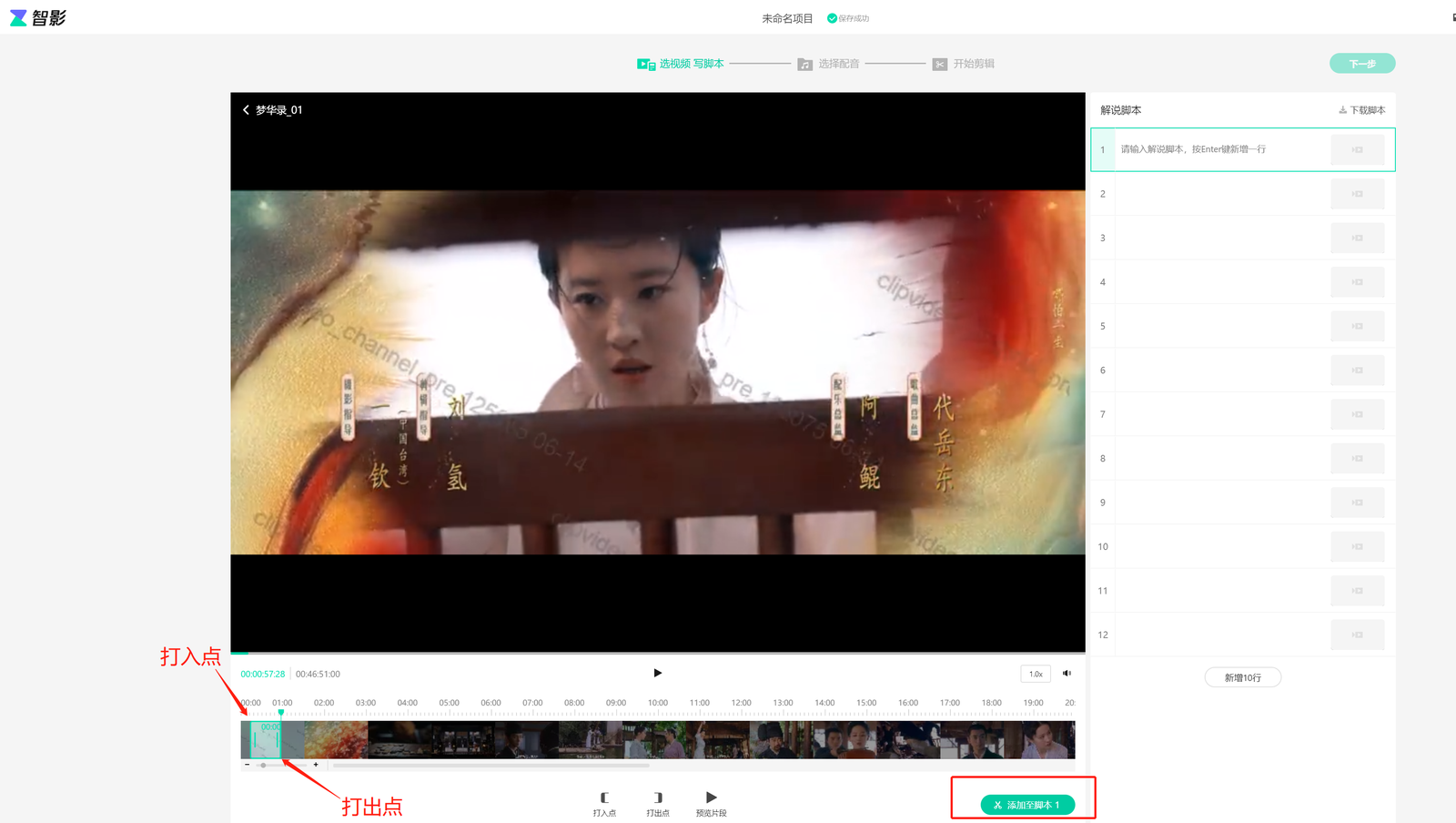Viewport: 1456px width, 823px height.
Task: Set the in point with the 打入点 button
Action: tap(604, 804)
